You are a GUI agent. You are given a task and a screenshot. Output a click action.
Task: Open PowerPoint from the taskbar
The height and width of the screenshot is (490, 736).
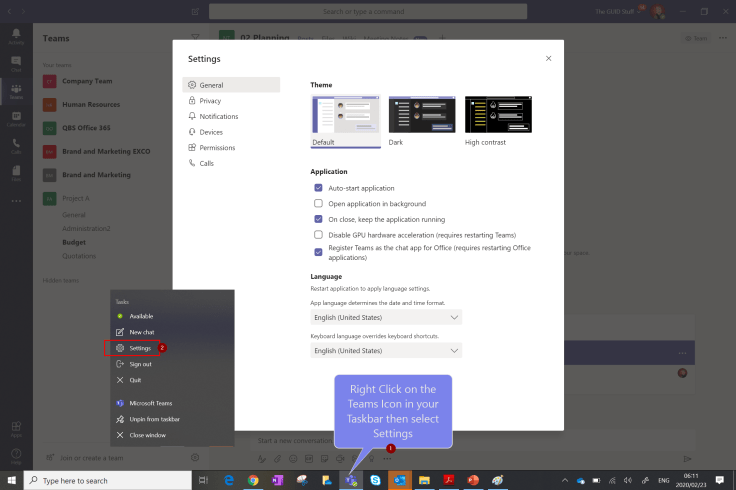pyautogui.click(x=472, y=480)
